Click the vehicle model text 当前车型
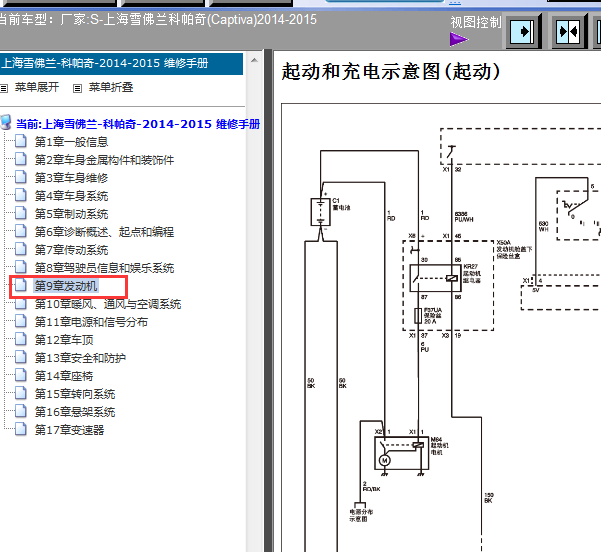 [x=158, y=20]
